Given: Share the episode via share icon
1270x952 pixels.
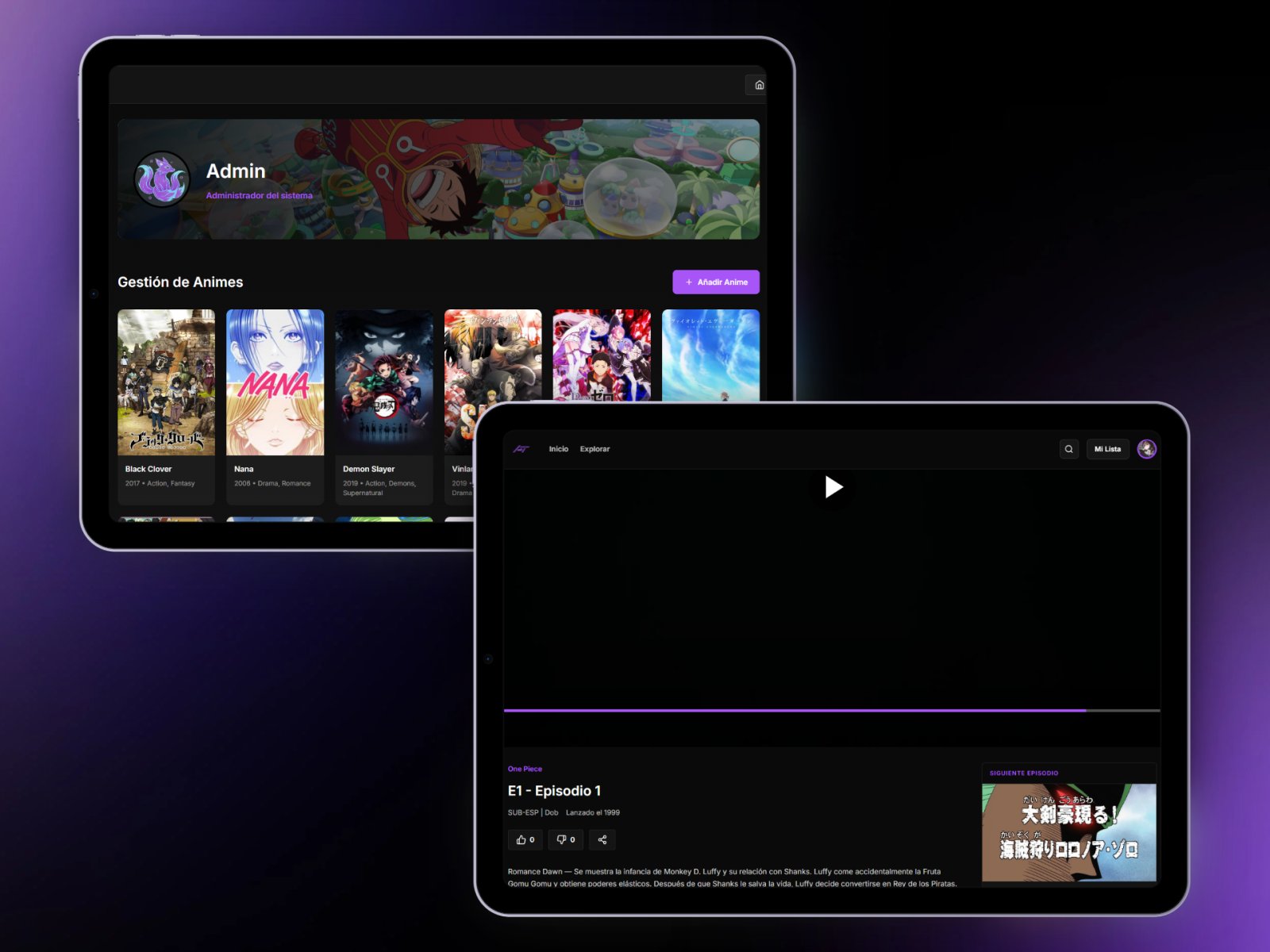Looking at the screenshot, I should point(602,839).
